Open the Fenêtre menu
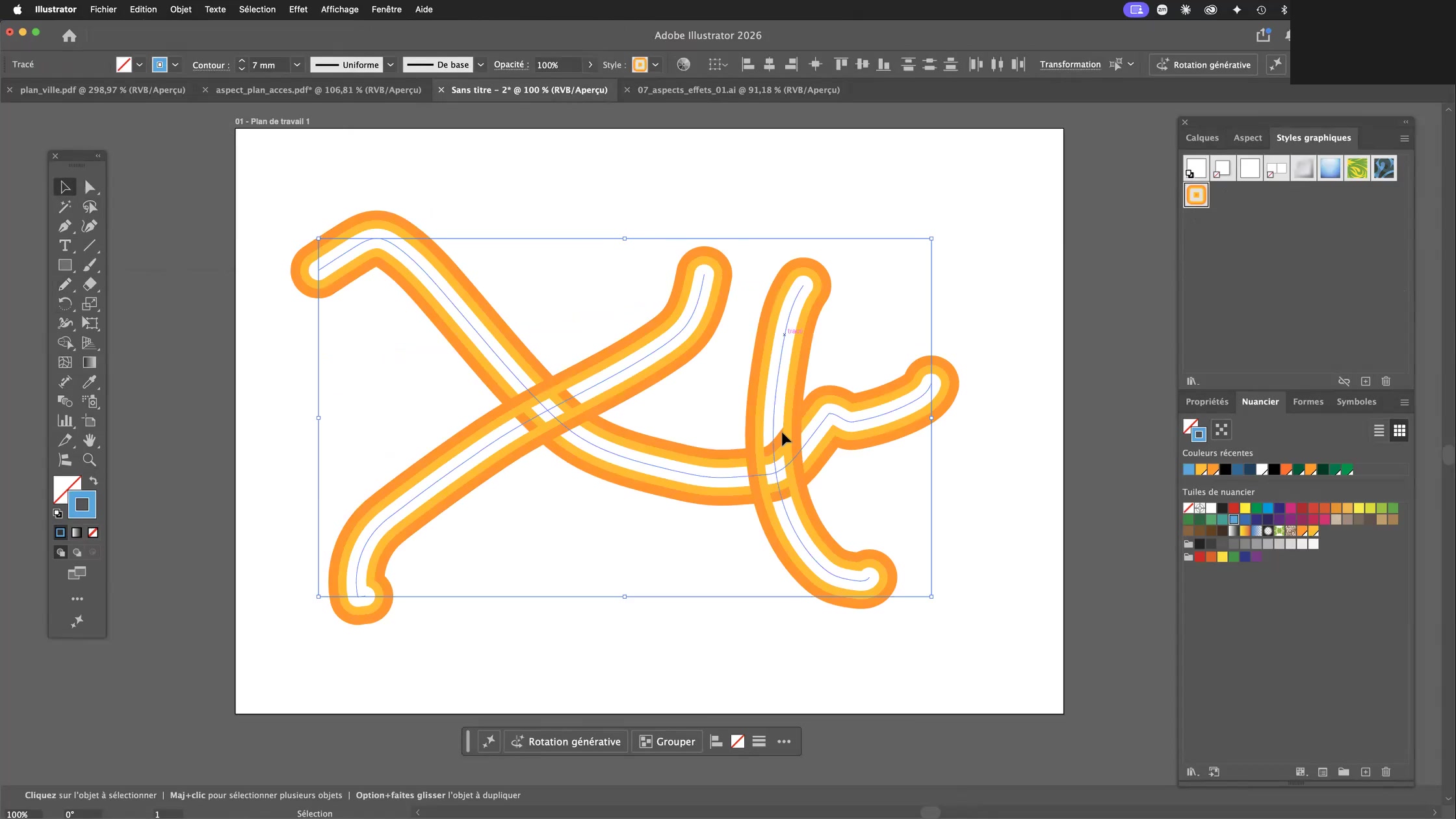This screenshot has width=1456, height=819. 387,9
